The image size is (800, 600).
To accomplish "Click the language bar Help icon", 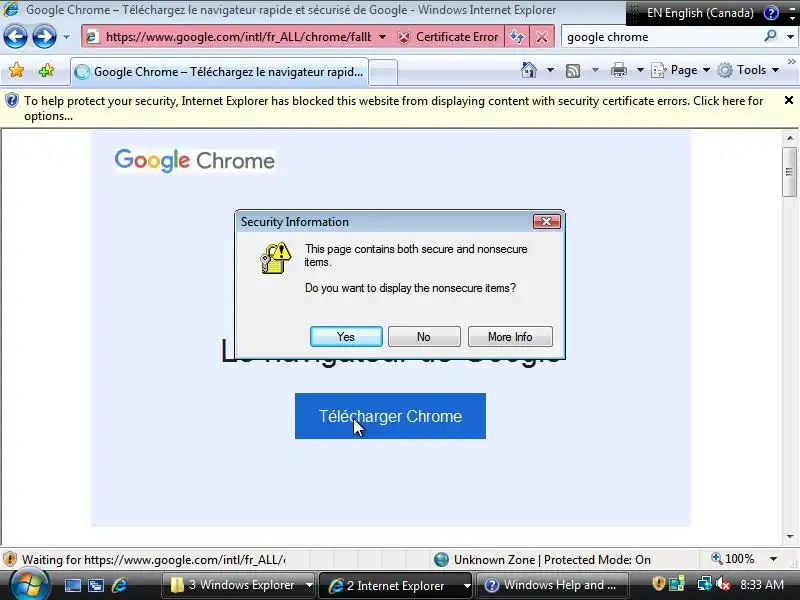I will (x=770, y=13).
